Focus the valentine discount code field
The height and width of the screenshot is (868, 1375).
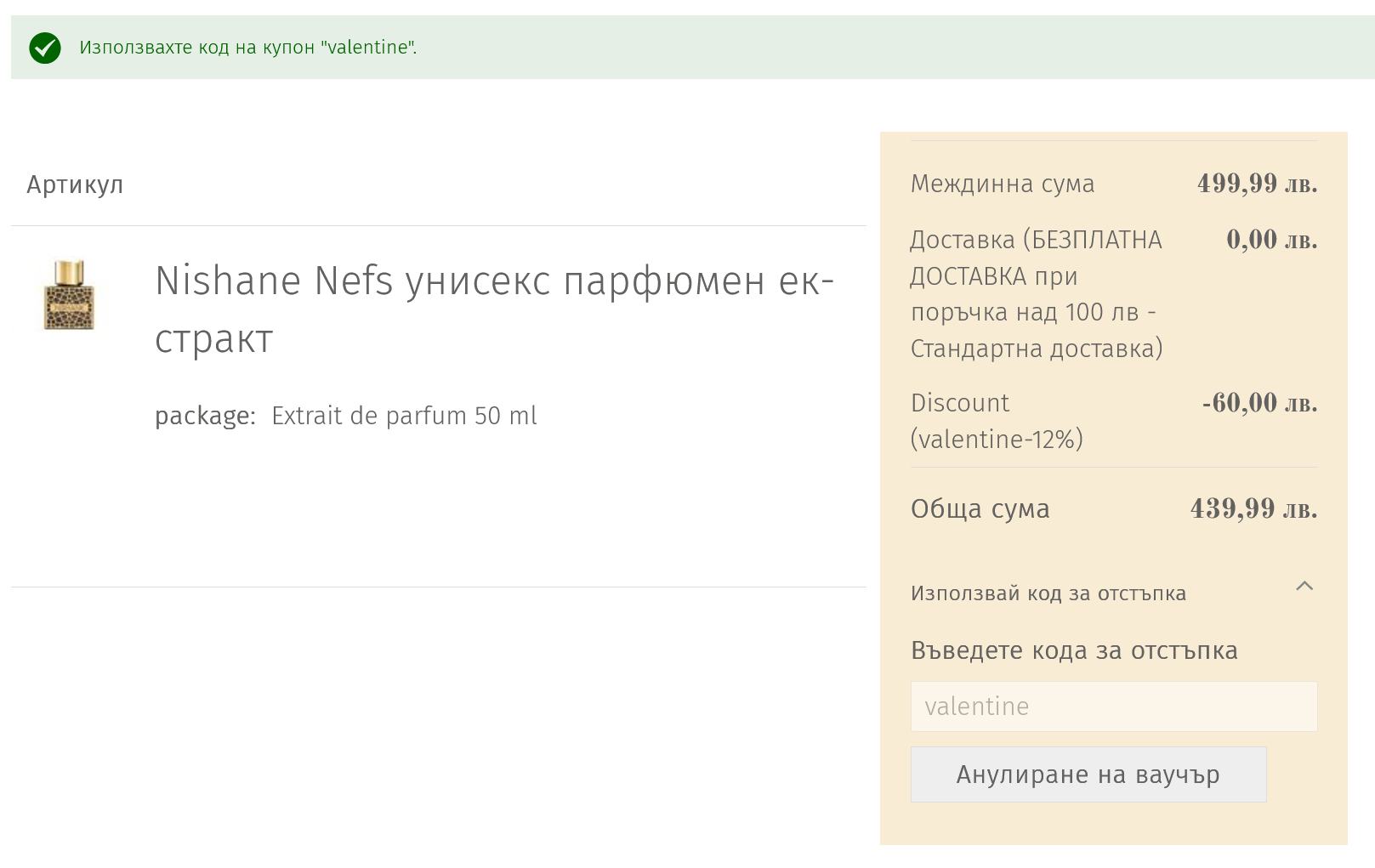(x=1114, y=706)
